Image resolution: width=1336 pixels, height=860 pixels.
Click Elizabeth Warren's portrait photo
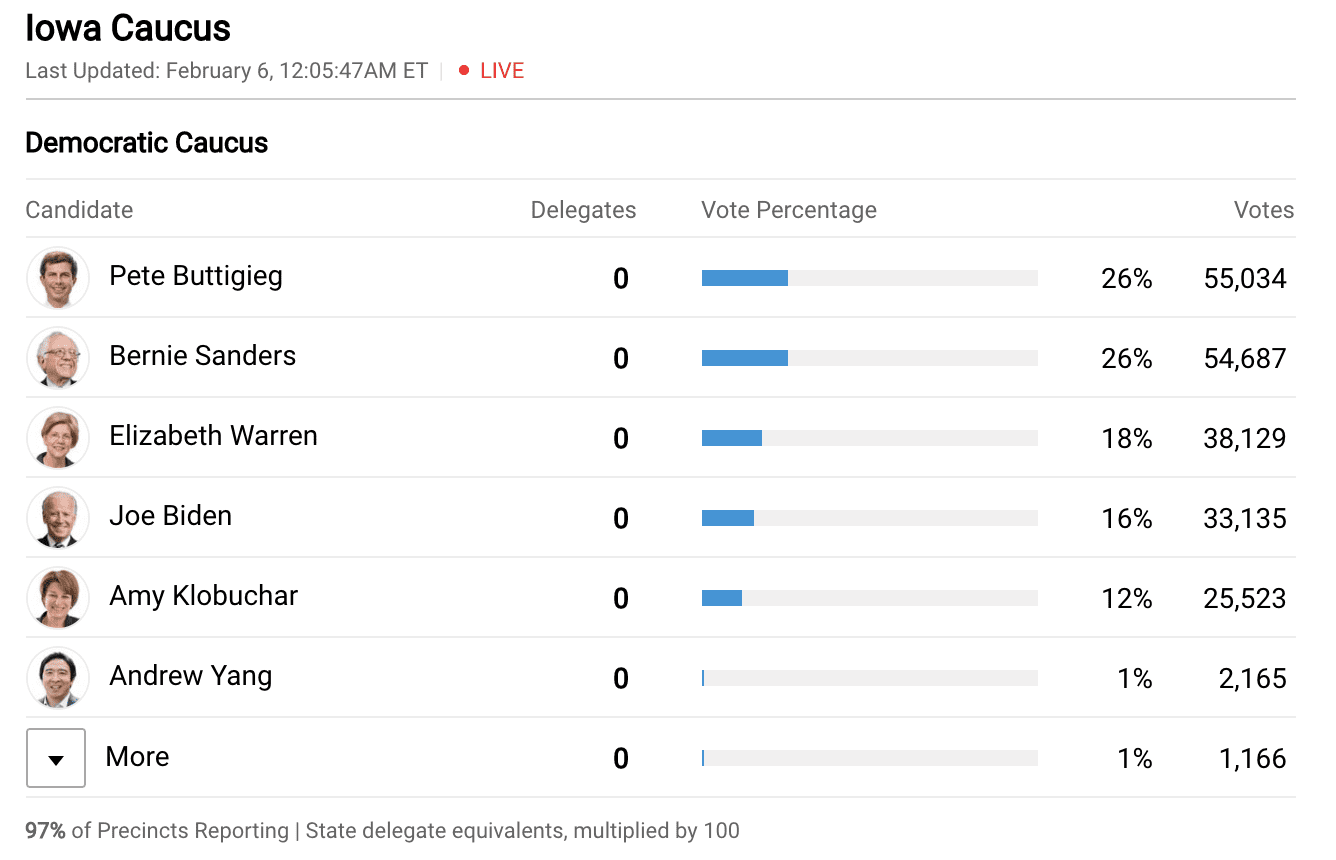[x=58, y=438]
